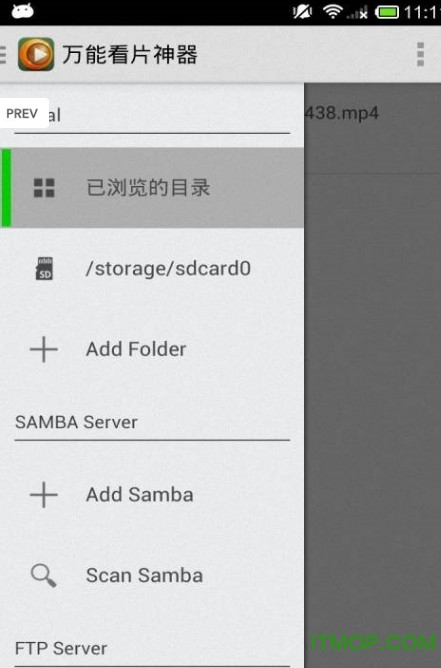
Task: Tap the hamburger drawer toggle icon
Action: click(x=3, y=54)
